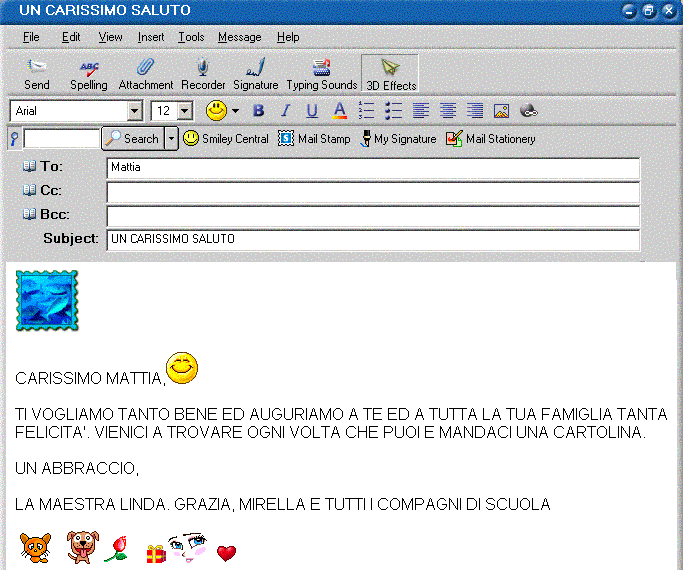Click line starting "TI VOGLIAMO TANTO BENE"
This screenshot has width=683, height=570.
pyautogui.click(x=341, y=414)
